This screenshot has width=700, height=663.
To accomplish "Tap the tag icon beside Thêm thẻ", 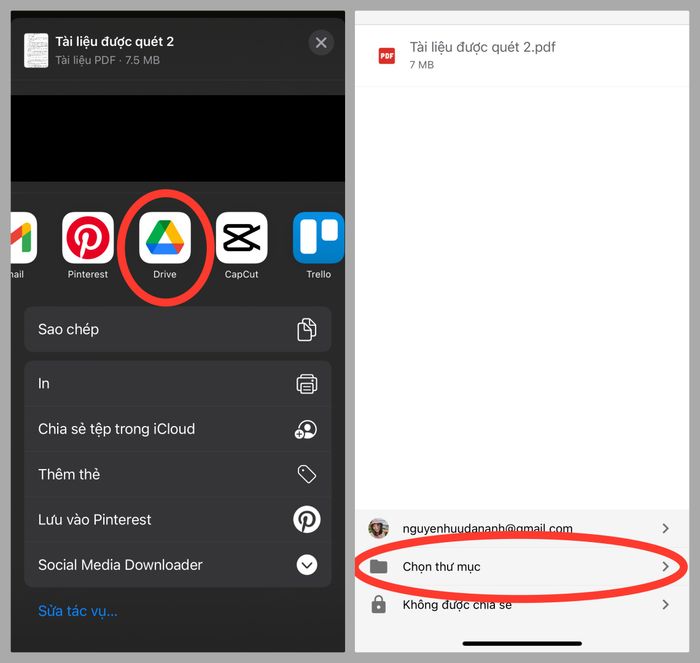I will pyautogui.click(x=306, y=474).
